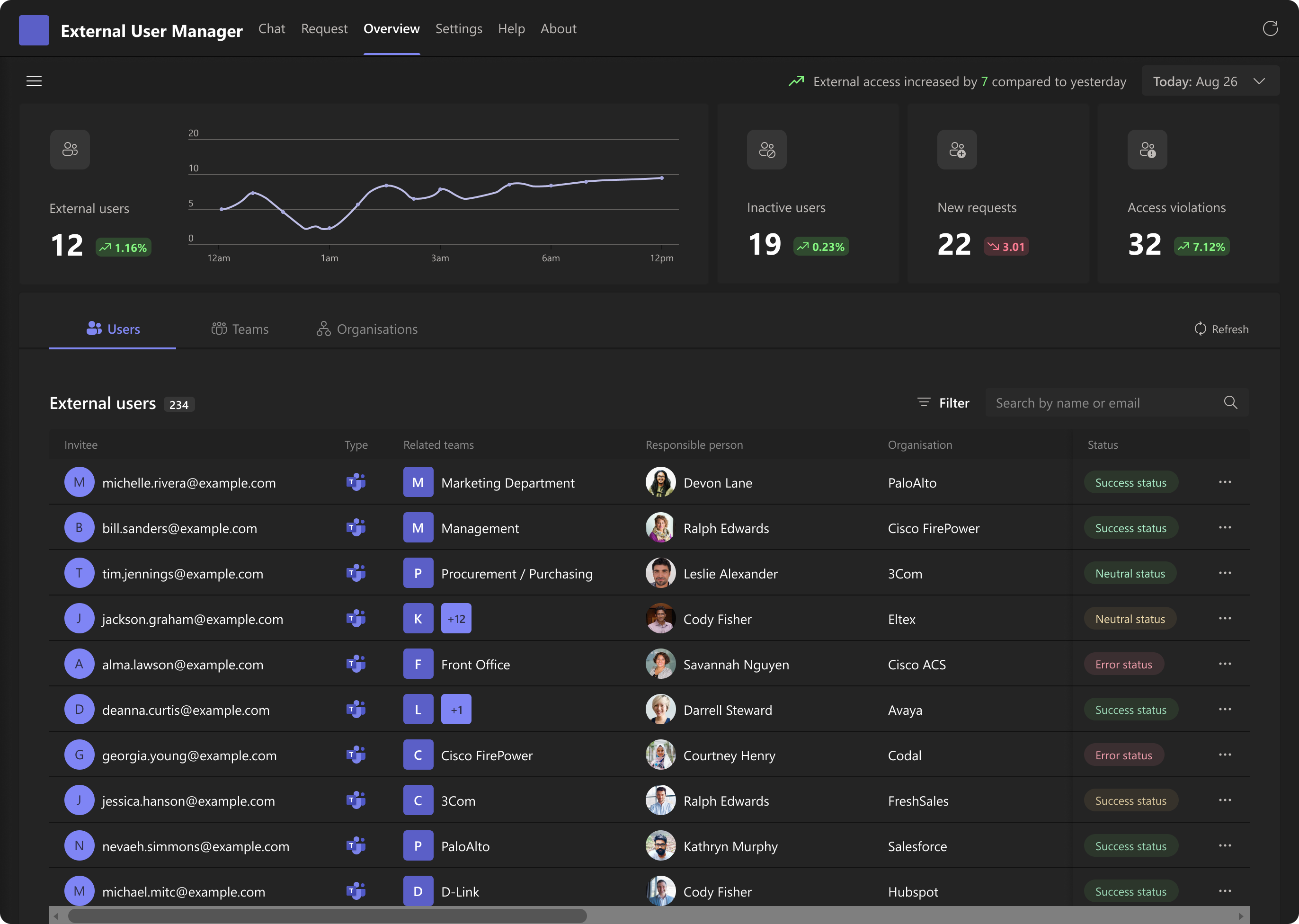Screen dimensions: 1299x924
Task: Click Teams icon in michelle.rivera row
Action: (356, 482)
